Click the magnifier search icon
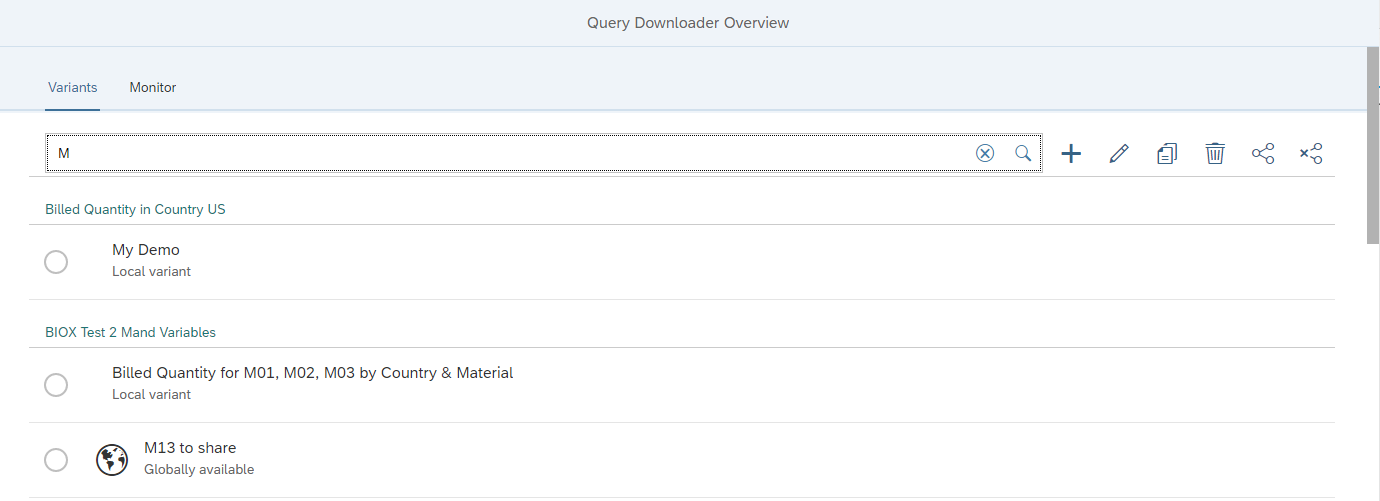1380x501 pixels. (x=1023, y=153)
